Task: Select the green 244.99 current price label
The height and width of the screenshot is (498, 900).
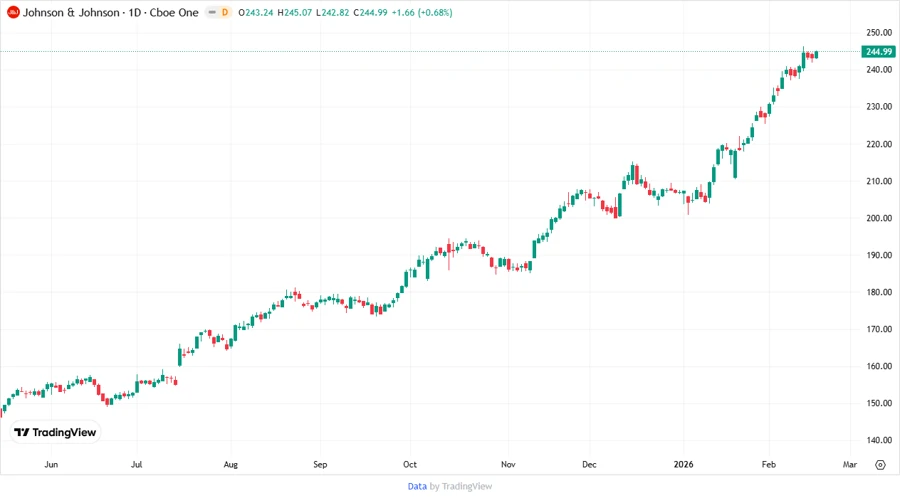Action: tap(878, 52)
